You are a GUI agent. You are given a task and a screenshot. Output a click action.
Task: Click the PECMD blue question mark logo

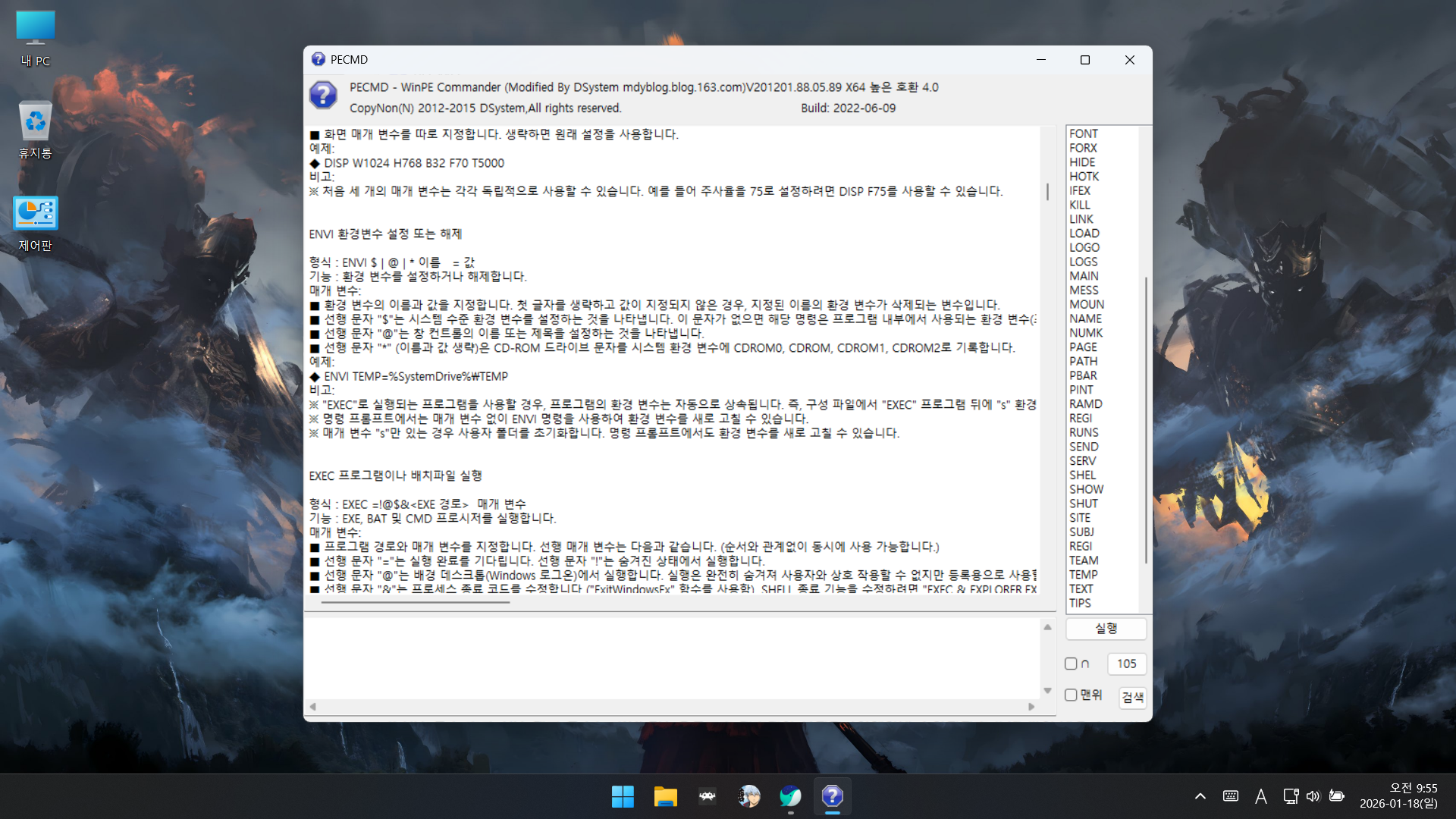[x=323, y=96]
